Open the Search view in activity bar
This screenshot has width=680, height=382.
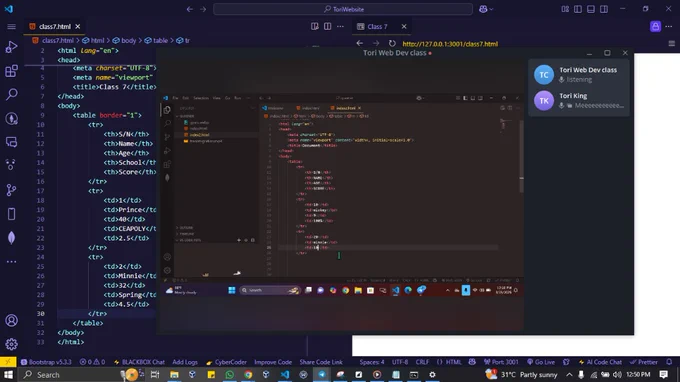[x=11, y=94]
